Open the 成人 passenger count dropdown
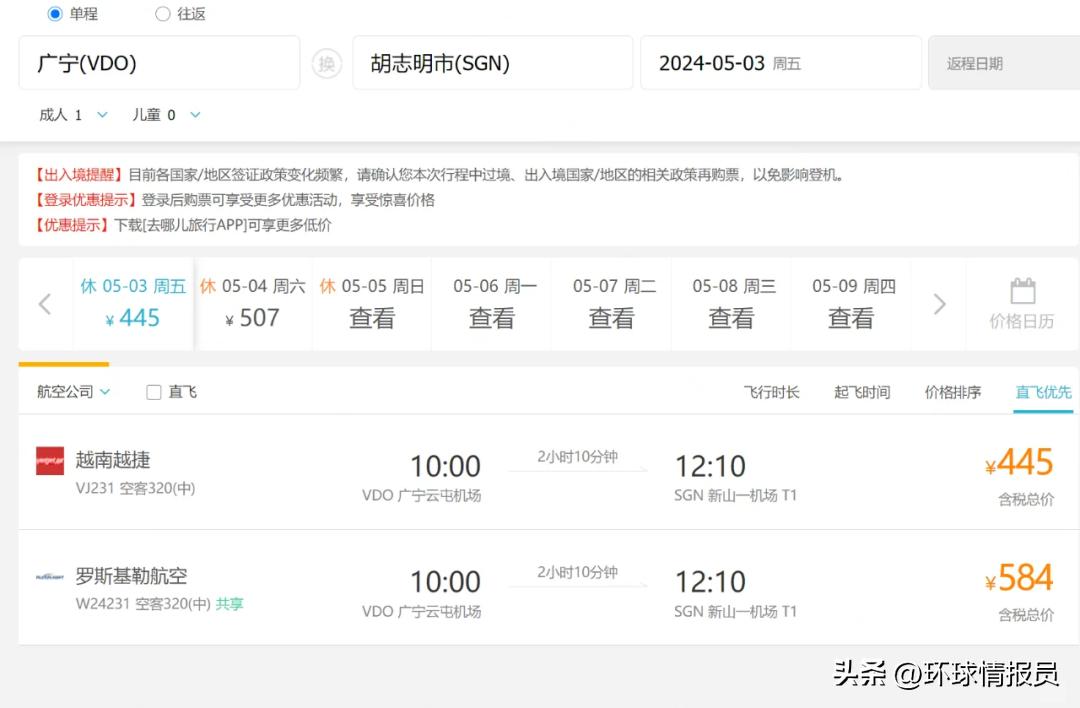1080x708 pixels. (x=73, y=114)
